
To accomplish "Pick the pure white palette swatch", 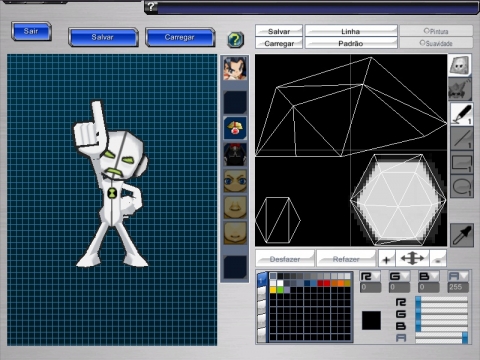I will (280, 283).
